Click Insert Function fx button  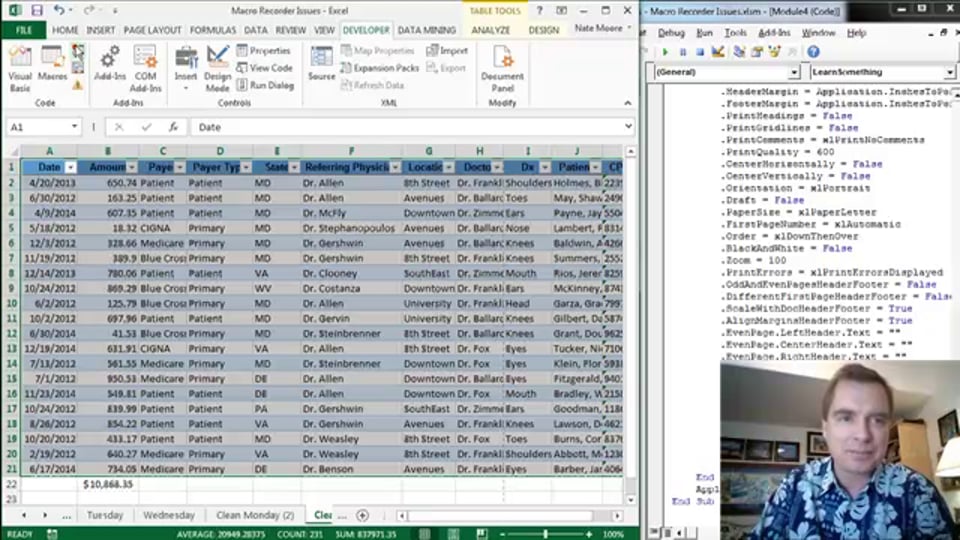coord(173,127)
